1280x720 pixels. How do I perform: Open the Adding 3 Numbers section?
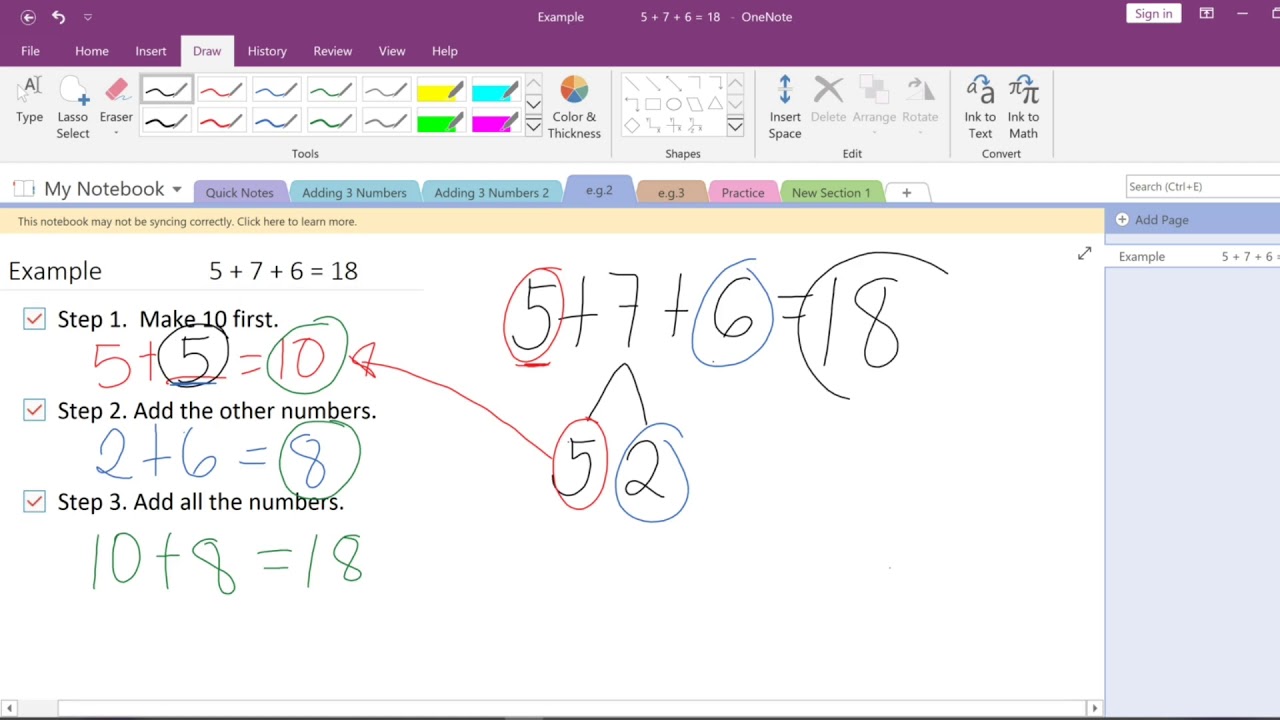click(354, 193)
